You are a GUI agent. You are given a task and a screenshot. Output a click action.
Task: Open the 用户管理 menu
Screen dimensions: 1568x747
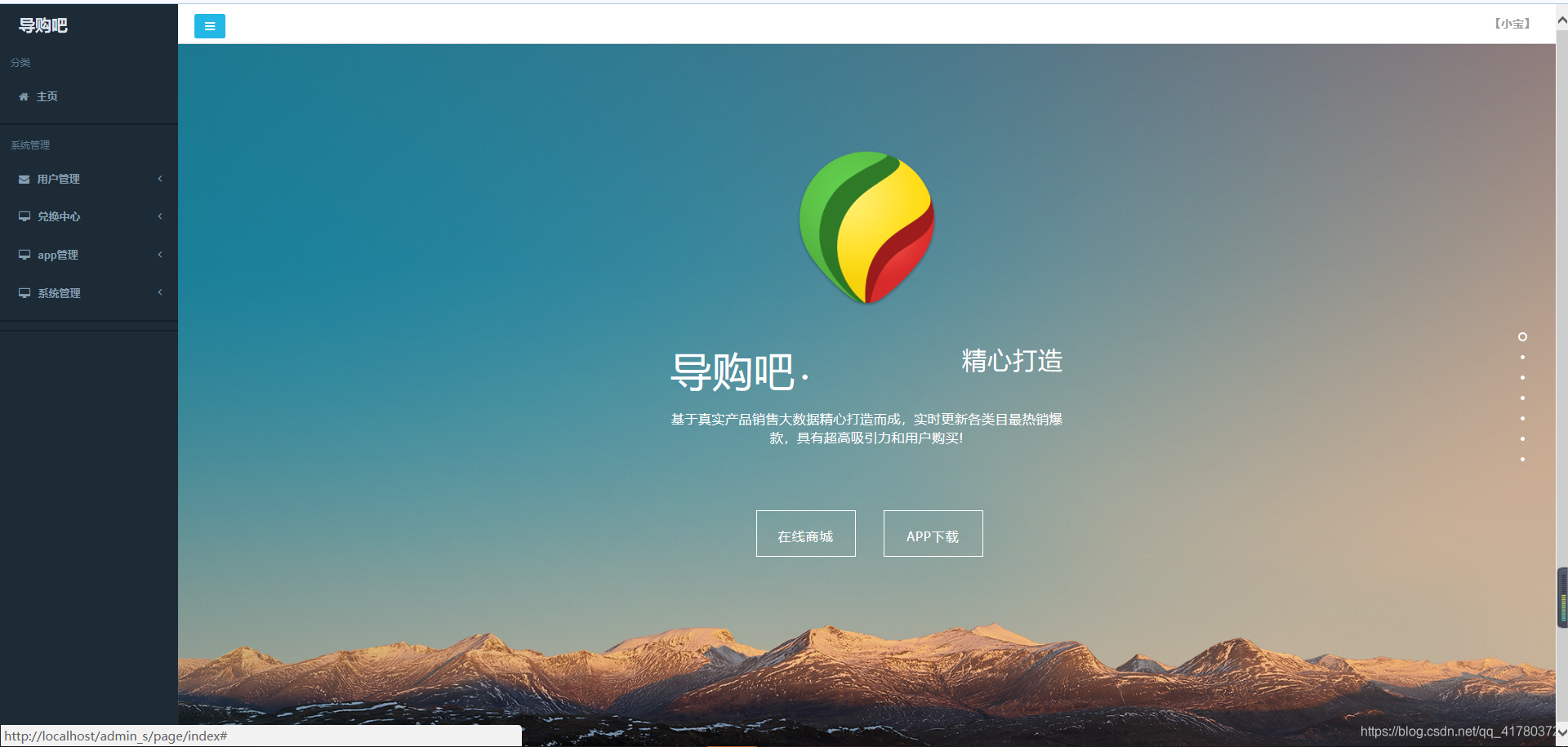pyautogui.click(x=89, y=179)
